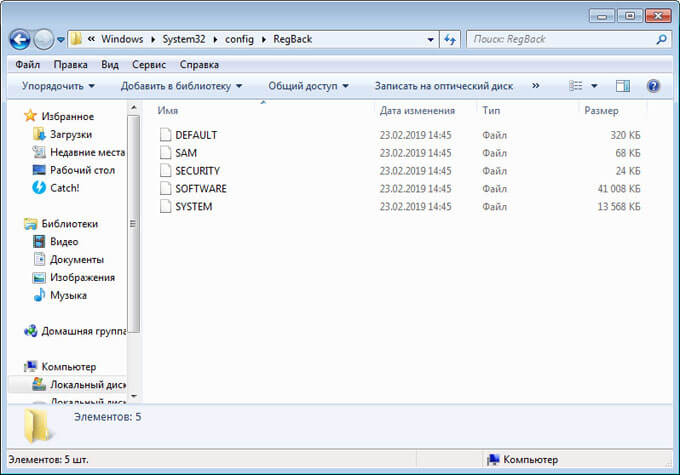This screenshot has width=680, height=475.
Task: Click Рабочий стол desktop icon
Action: coord(39,170)
